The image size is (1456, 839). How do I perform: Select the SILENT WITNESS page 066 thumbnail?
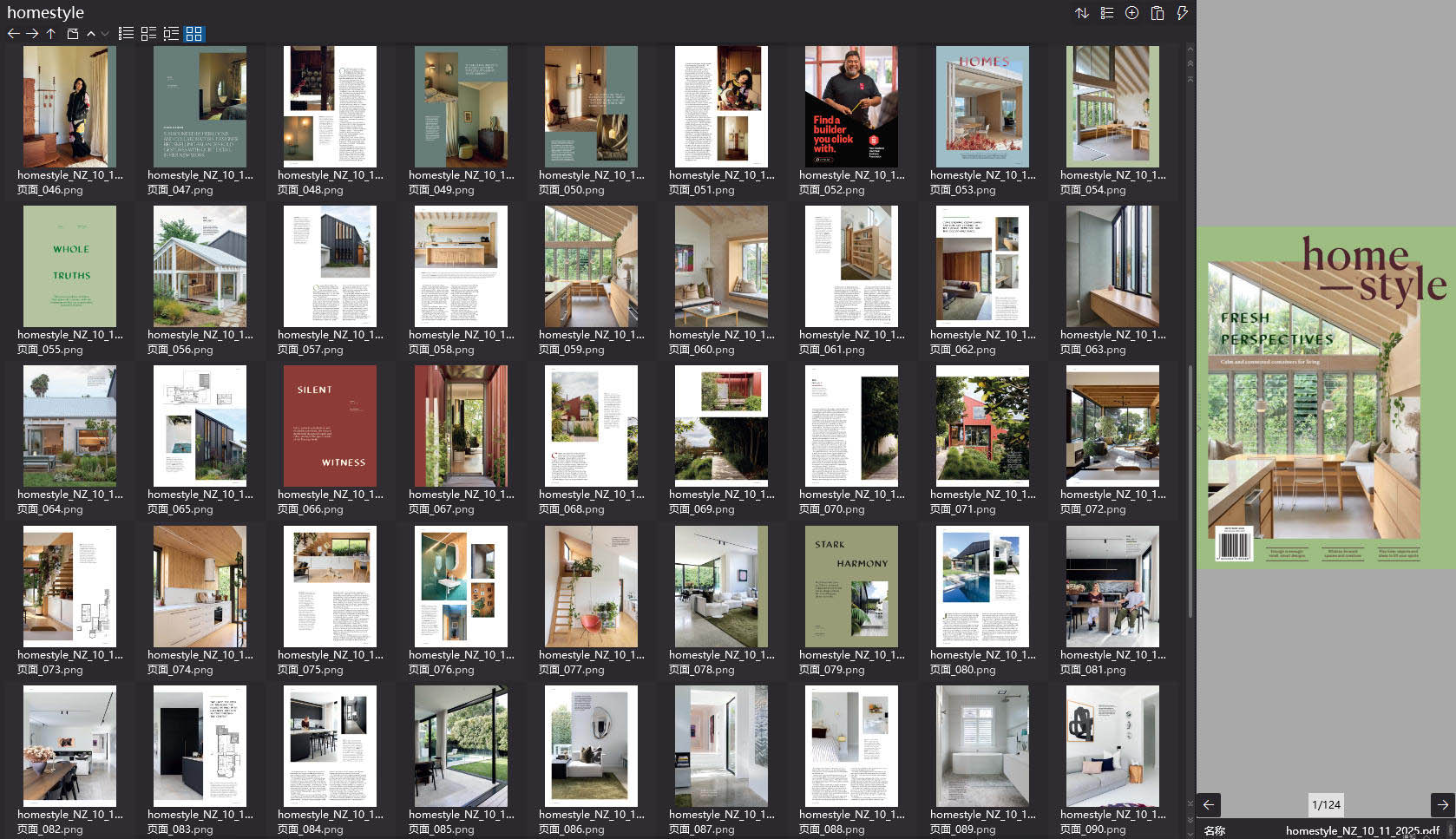click(x=330, y=426)
